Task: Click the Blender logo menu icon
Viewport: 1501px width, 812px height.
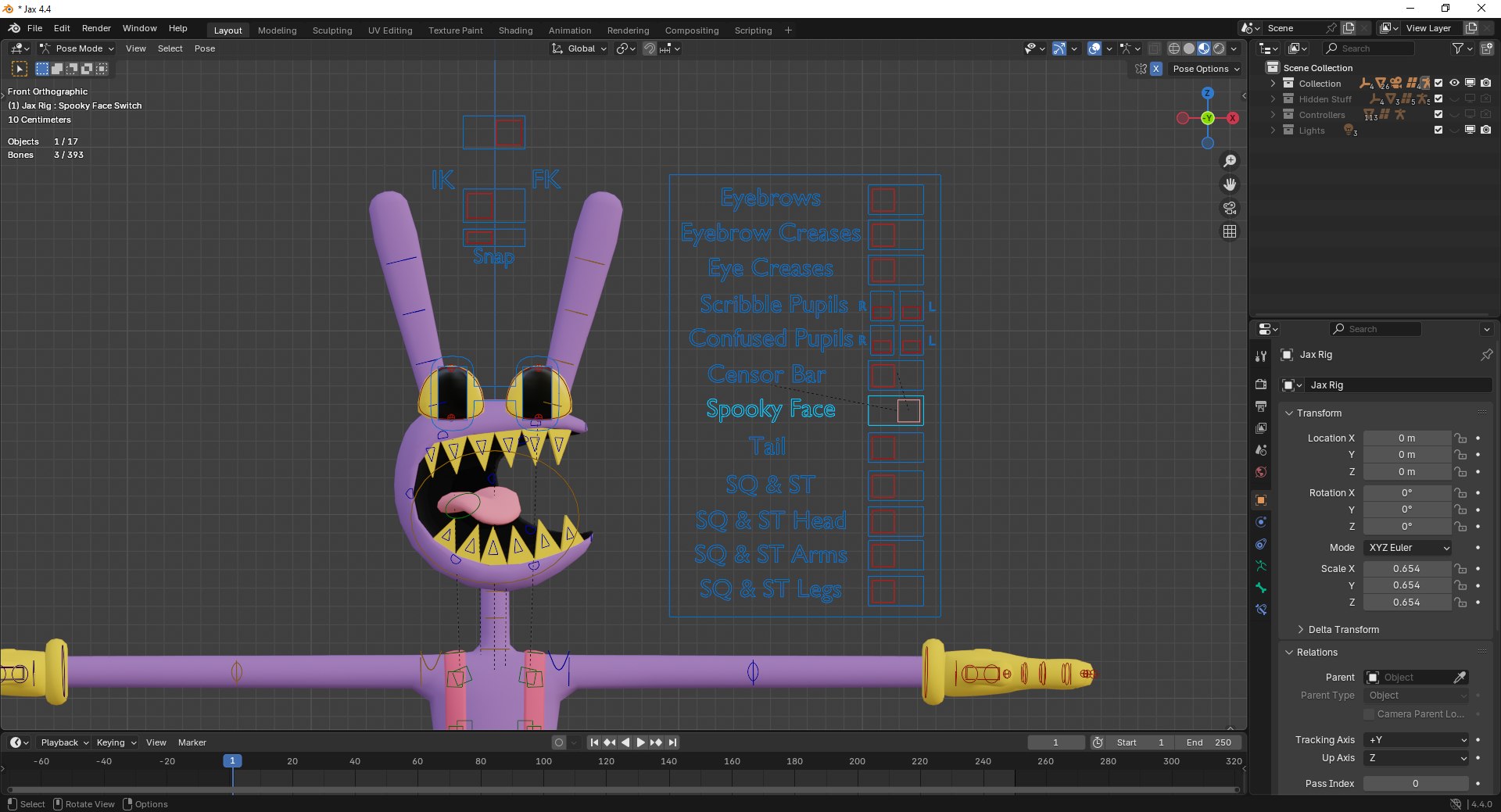Action: pos(14,28)
